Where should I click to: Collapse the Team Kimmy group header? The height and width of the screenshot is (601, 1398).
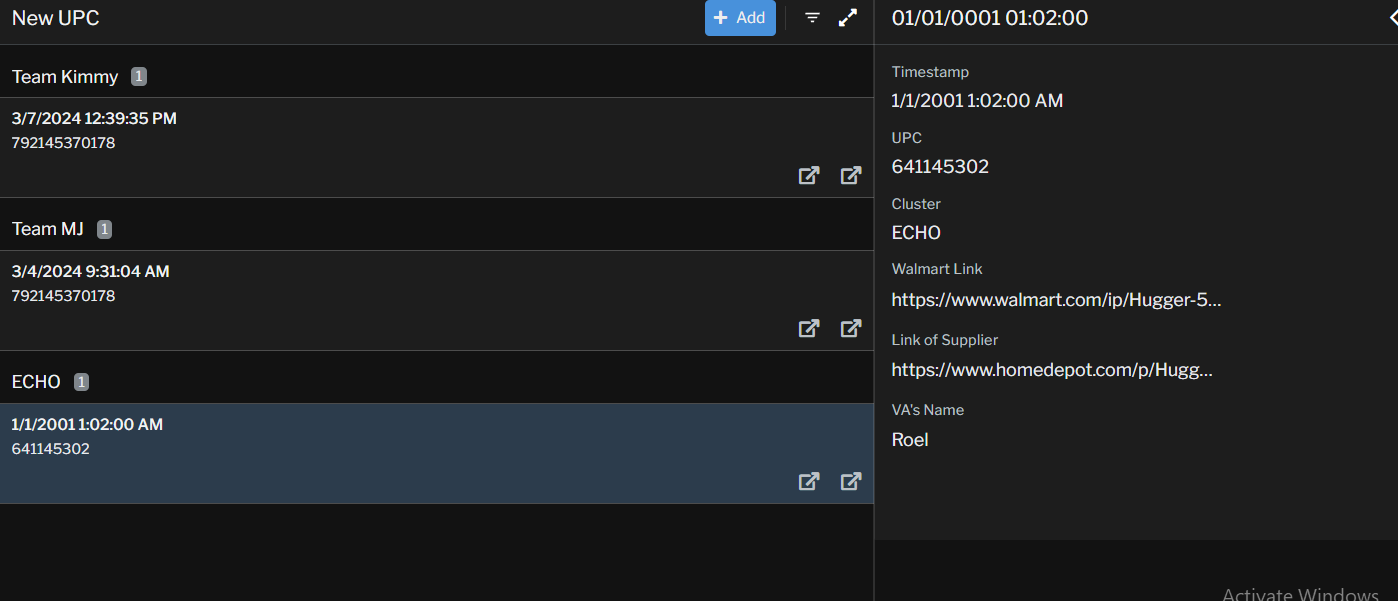click(x=65, y=77)
